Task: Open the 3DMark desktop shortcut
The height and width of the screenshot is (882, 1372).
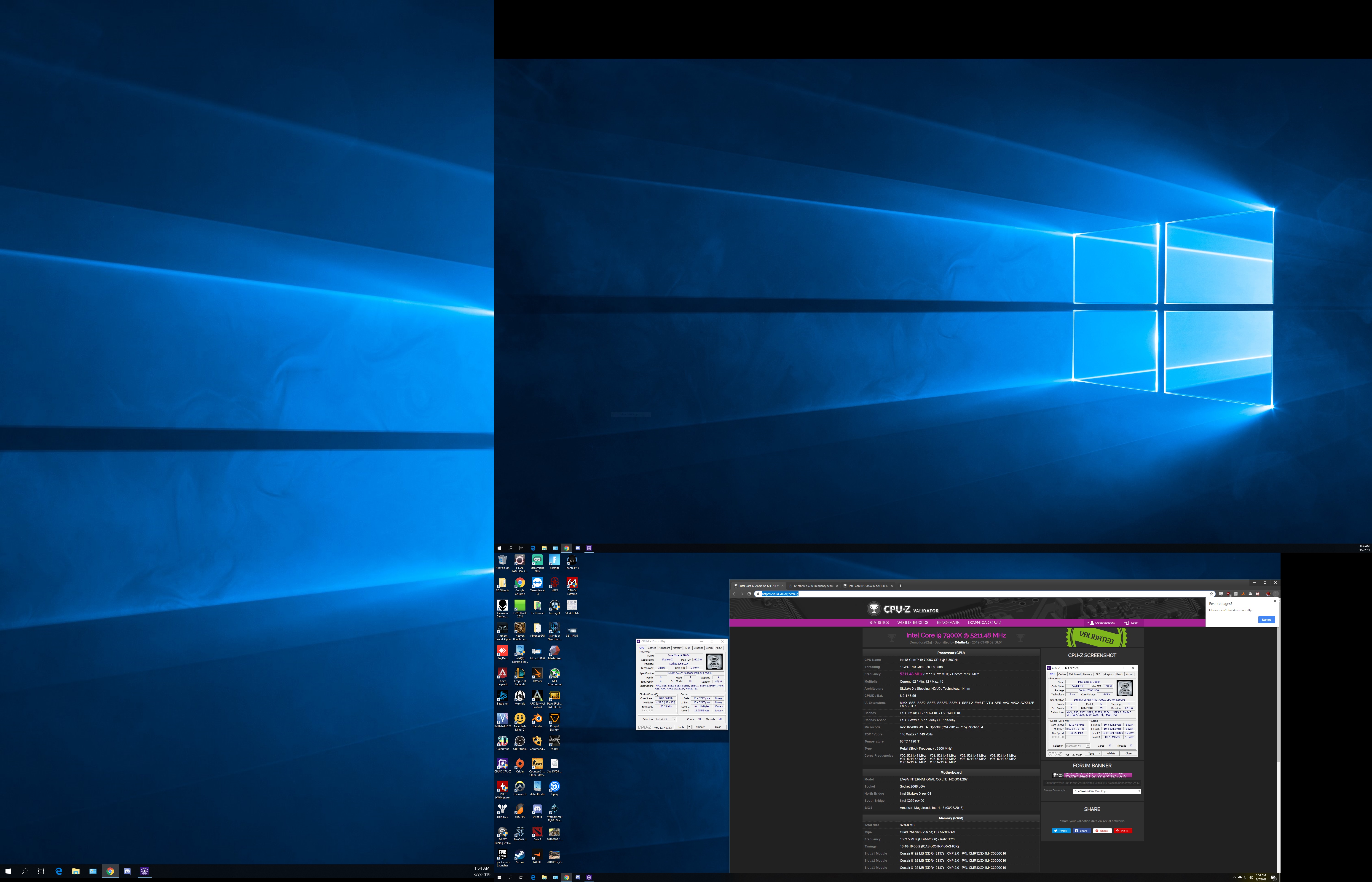Action: click(537, 675)
